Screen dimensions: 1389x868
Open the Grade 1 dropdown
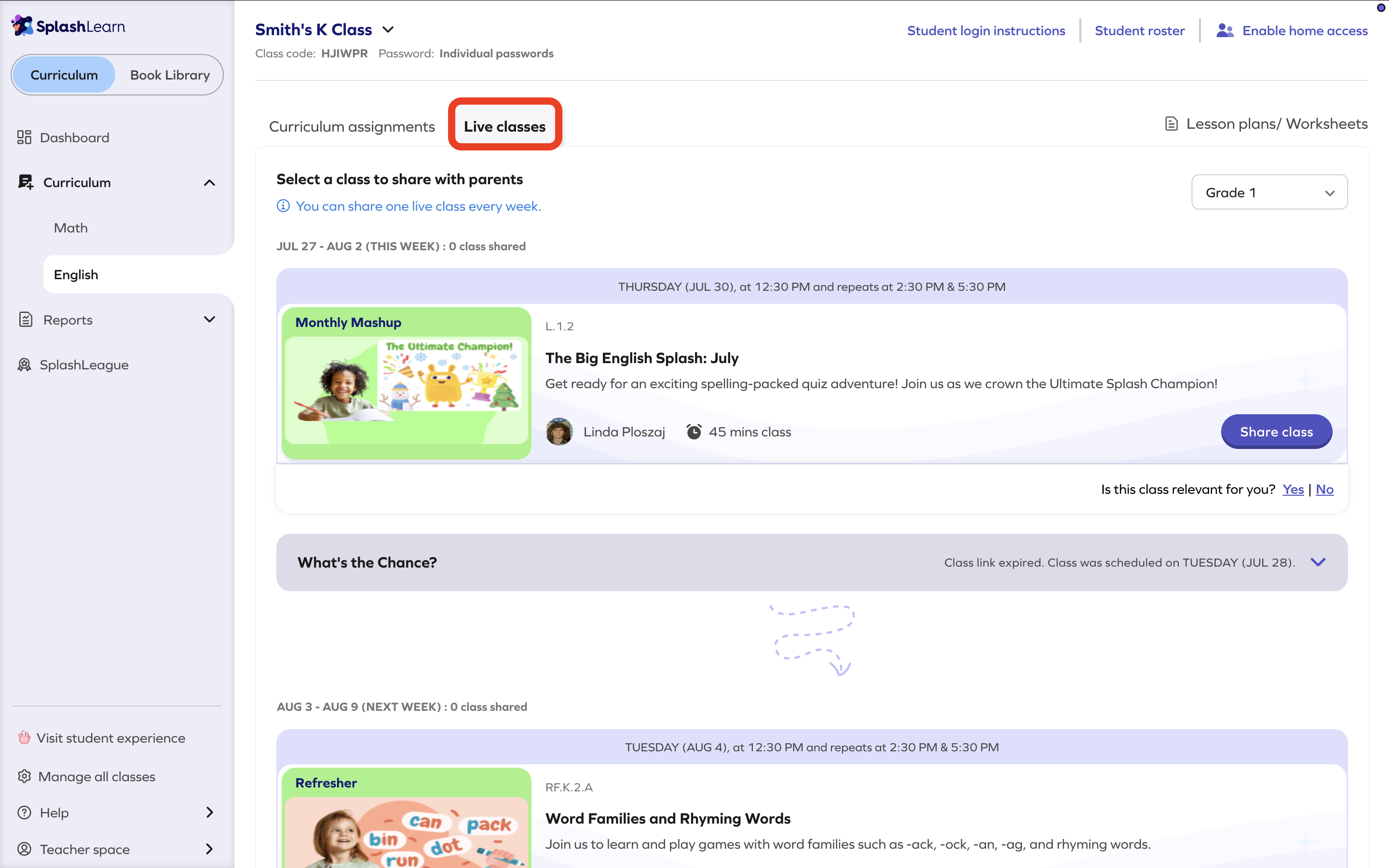pos(1269,192)
